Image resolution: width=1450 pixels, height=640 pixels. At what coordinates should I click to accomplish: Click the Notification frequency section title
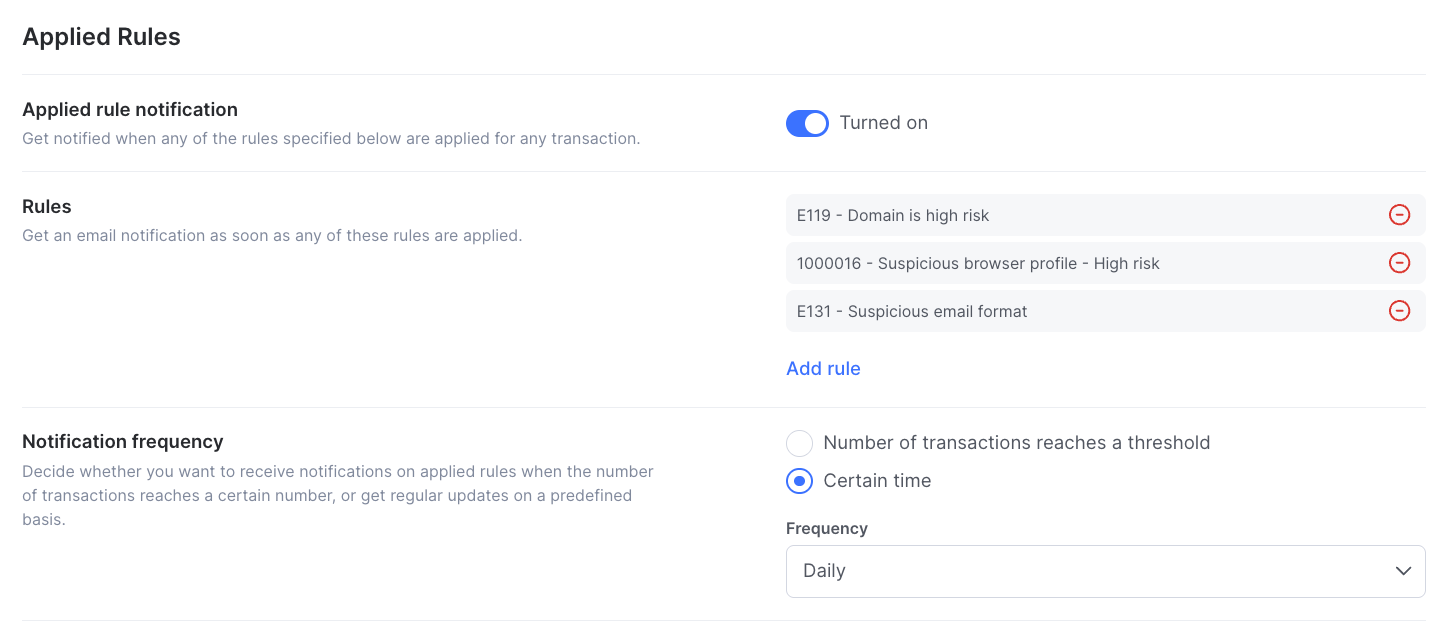point(123,441)
